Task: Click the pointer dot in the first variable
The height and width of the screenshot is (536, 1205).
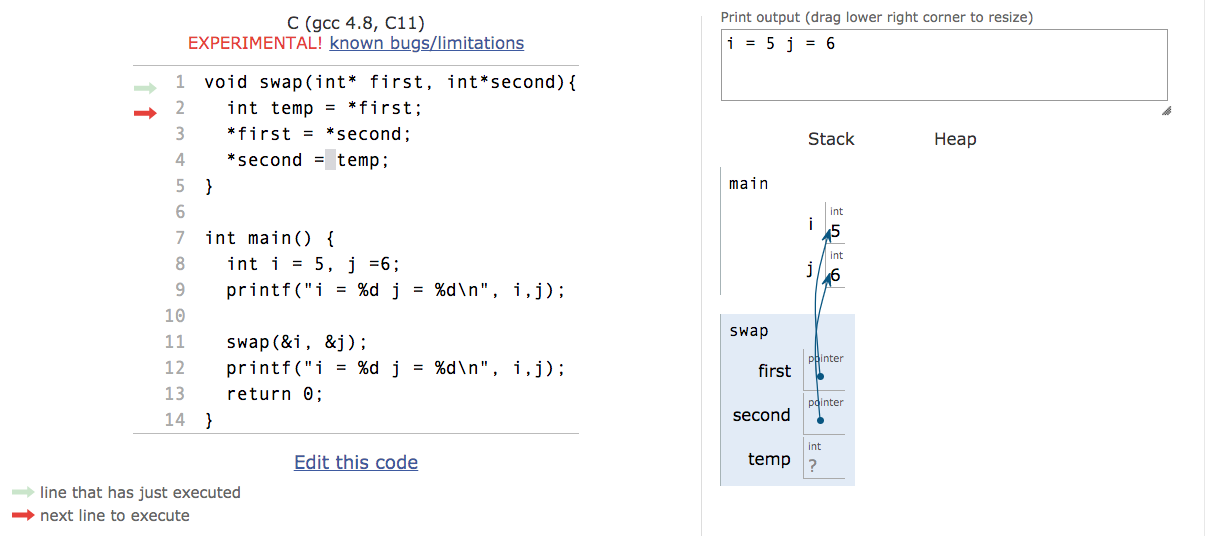Action: coord(820,377)
